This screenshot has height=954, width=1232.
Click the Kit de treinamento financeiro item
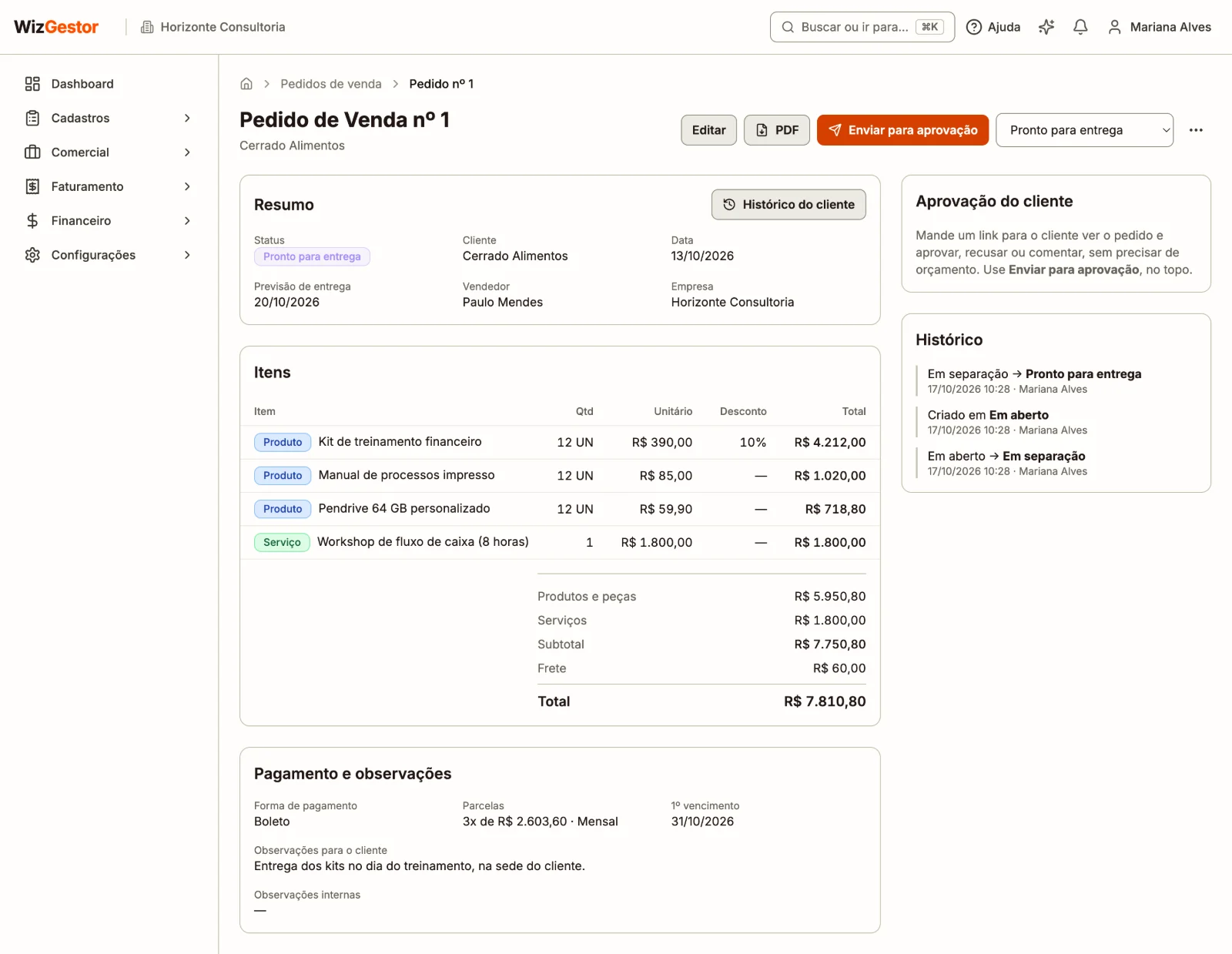click(x=400, y=442)
